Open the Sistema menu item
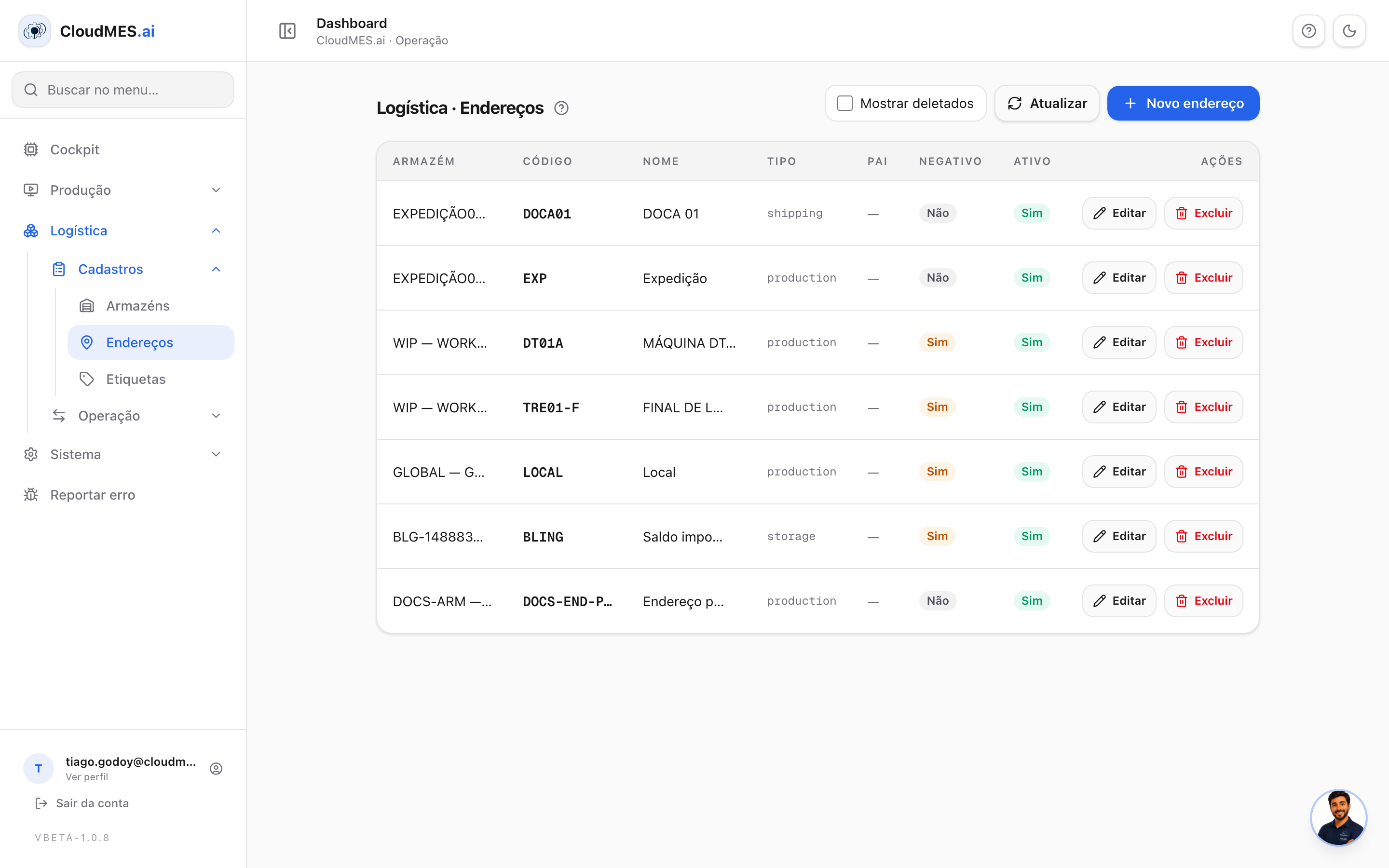1389x868 pixels. coord(123,454)
